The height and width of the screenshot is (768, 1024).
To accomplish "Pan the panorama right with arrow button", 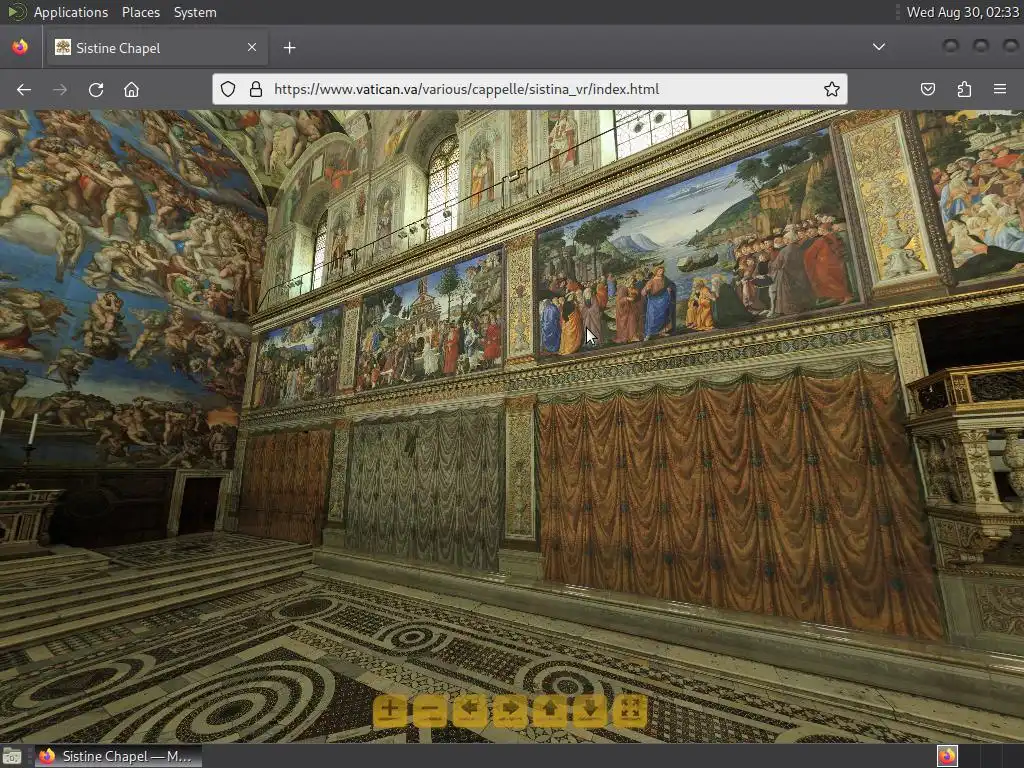I will pos(510,711).
